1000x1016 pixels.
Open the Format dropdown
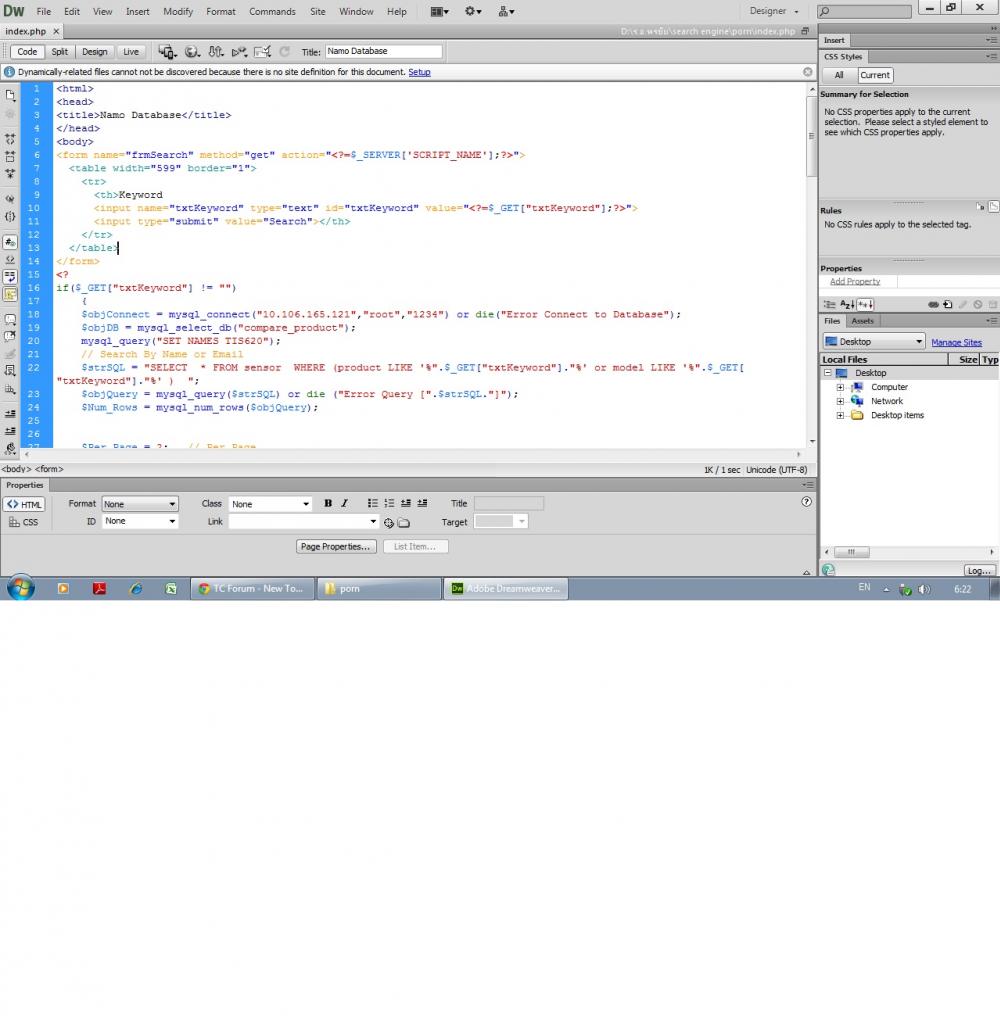139,503
